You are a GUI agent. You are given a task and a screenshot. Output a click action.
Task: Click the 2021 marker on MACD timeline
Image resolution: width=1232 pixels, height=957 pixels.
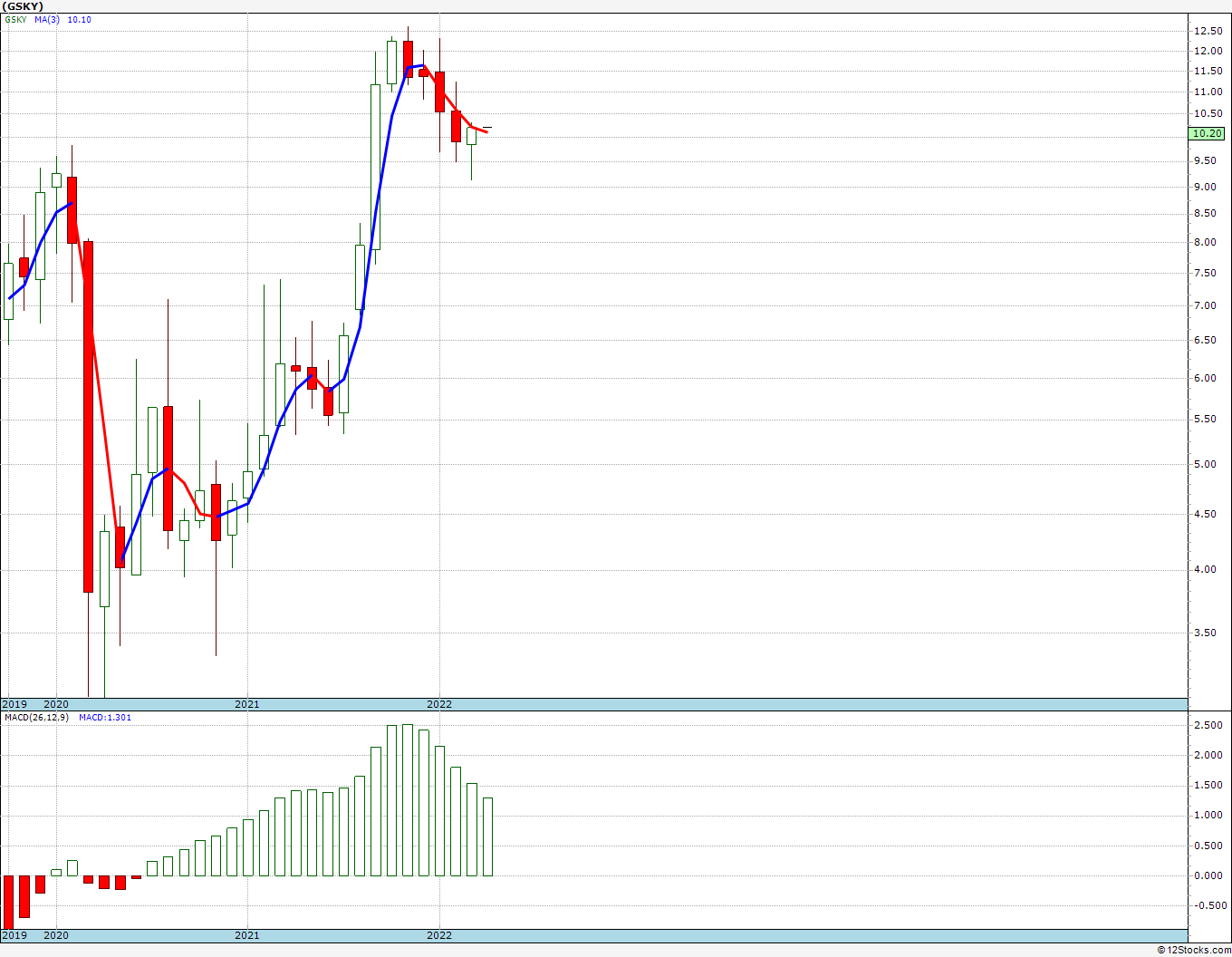point(247,935)
